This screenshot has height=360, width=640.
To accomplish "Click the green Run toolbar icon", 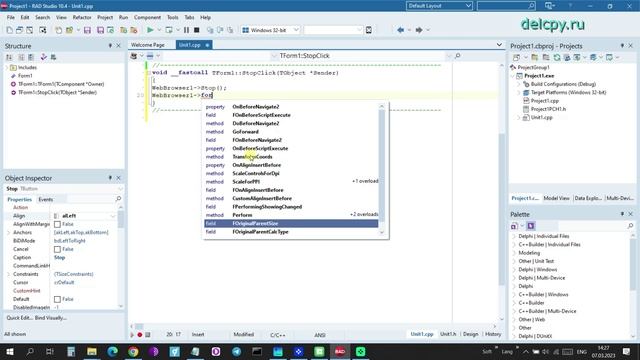I will 150,30.
